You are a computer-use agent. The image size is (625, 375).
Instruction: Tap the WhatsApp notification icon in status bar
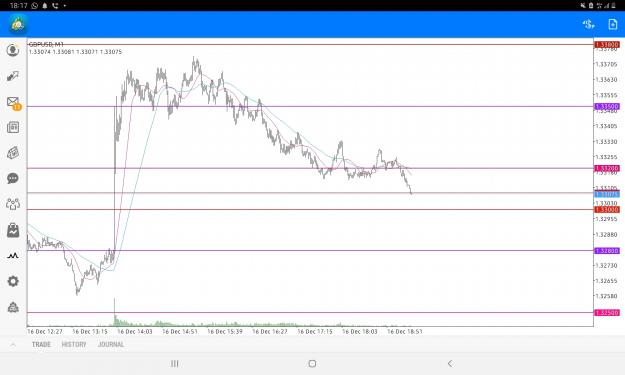click(x=35, y=6)
